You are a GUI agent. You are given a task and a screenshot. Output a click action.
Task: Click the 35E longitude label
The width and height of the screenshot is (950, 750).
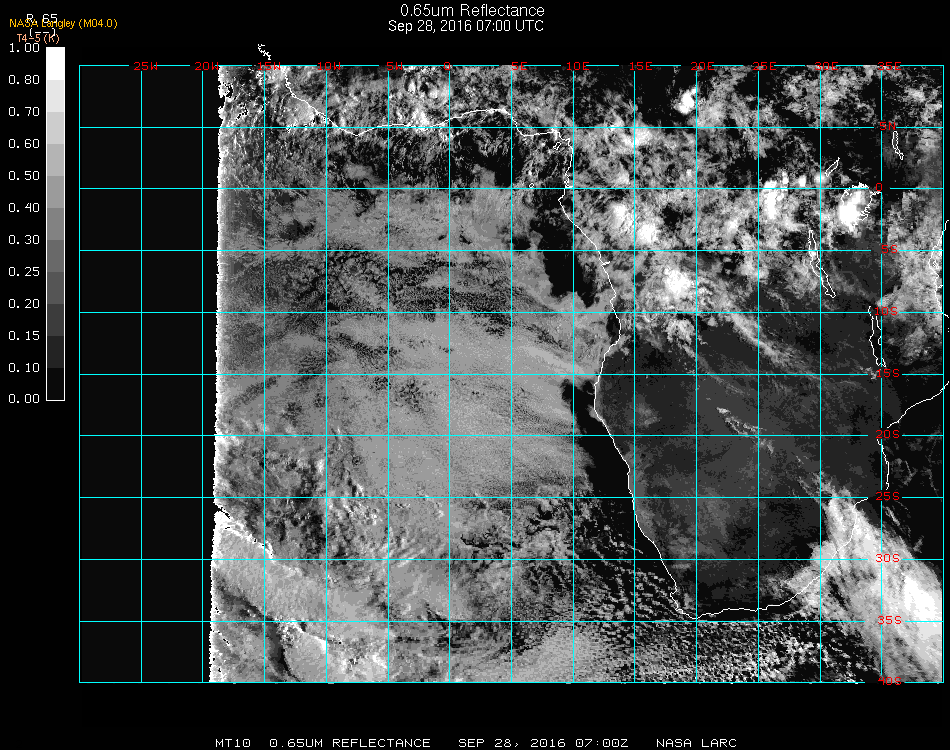coord(889,66)
